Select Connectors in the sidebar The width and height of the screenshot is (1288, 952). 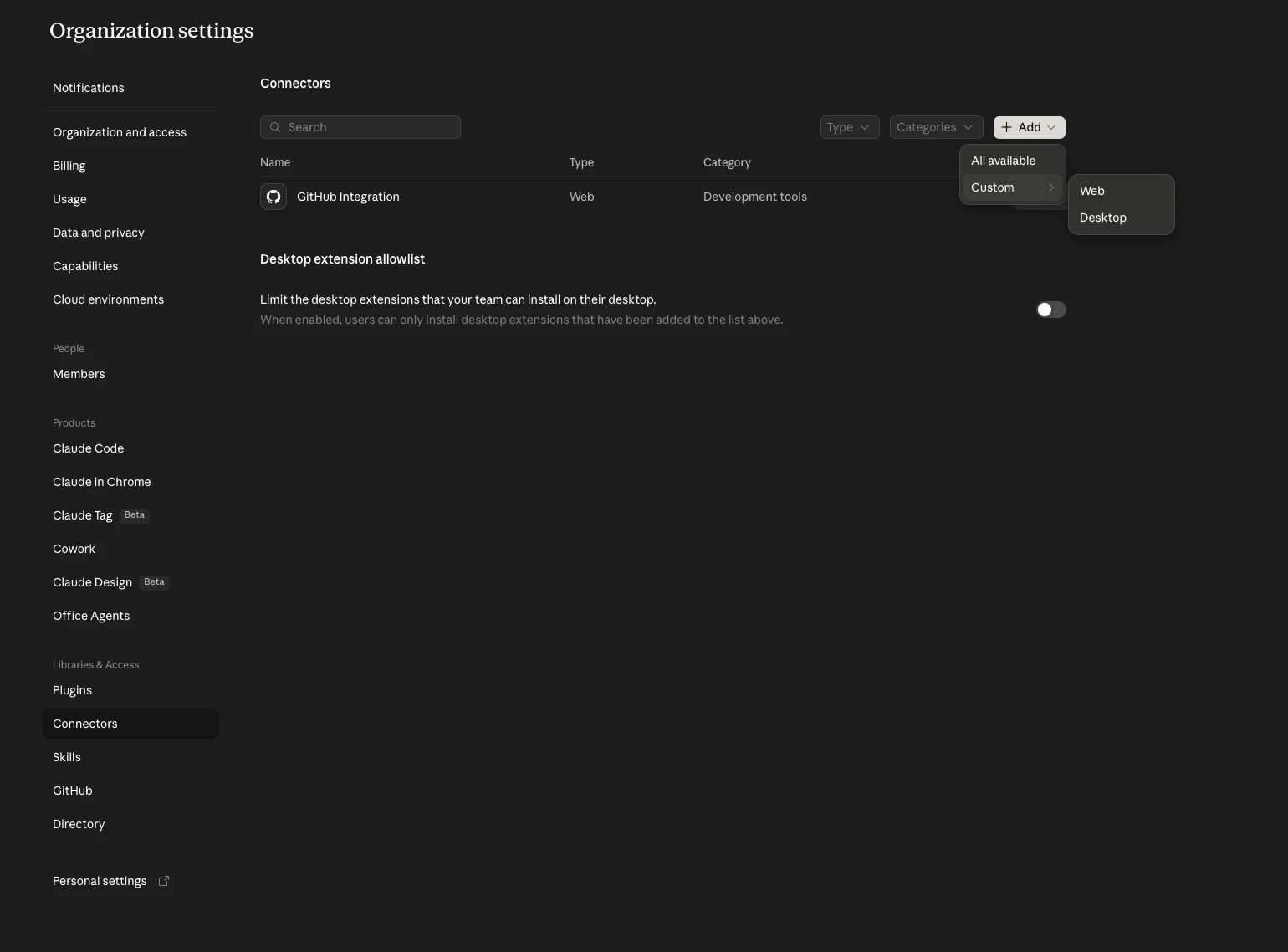click(131, 724)
